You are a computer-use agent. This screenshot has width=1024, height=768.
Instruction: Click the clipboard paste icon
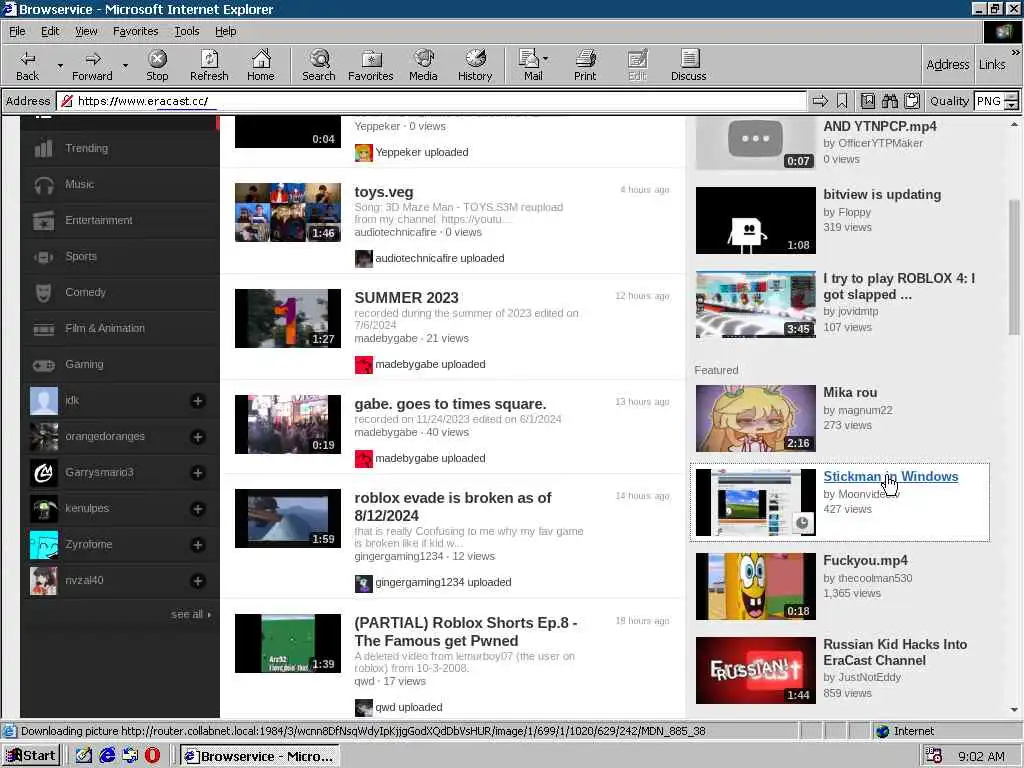point(912,101)
